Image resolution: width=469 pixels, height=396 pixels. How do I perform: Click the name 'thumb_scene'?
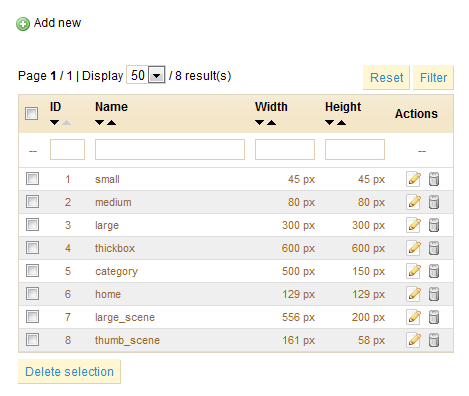point(127,340)
